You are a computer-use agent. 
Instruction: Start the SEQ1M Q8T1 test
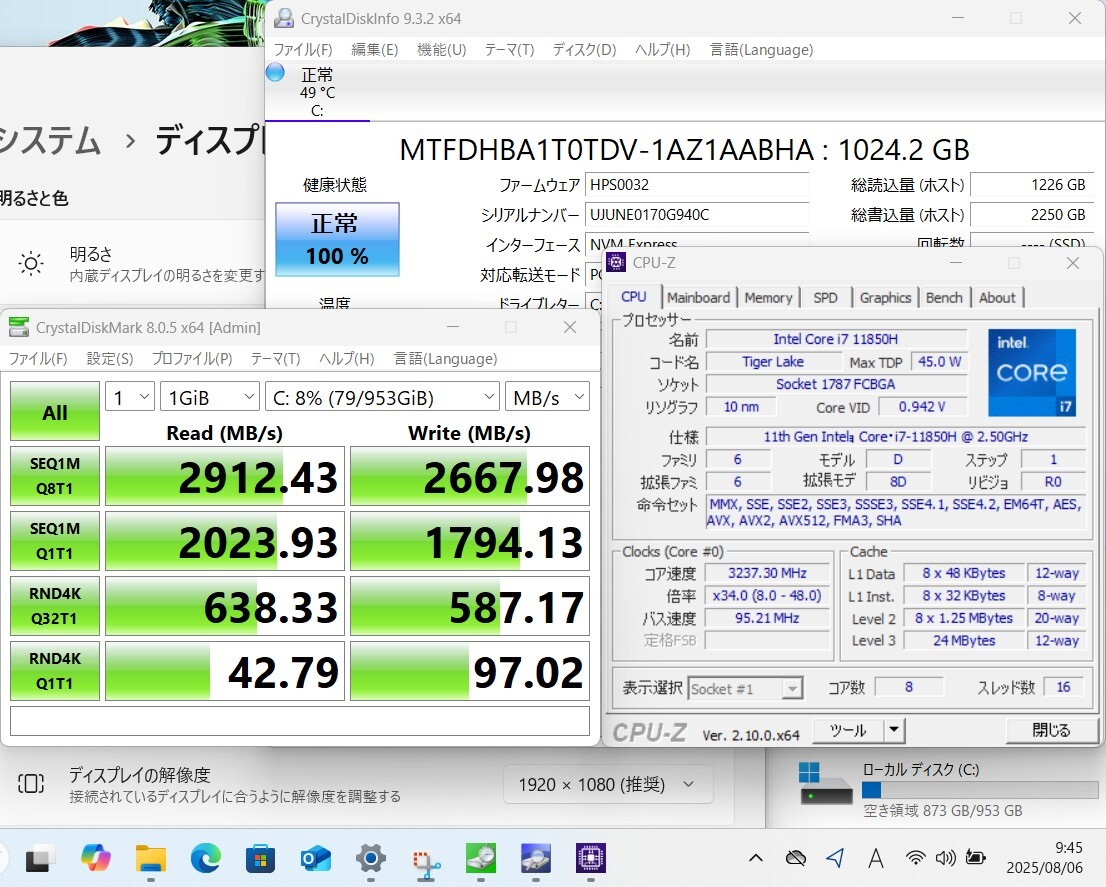[x=54, y=476]
